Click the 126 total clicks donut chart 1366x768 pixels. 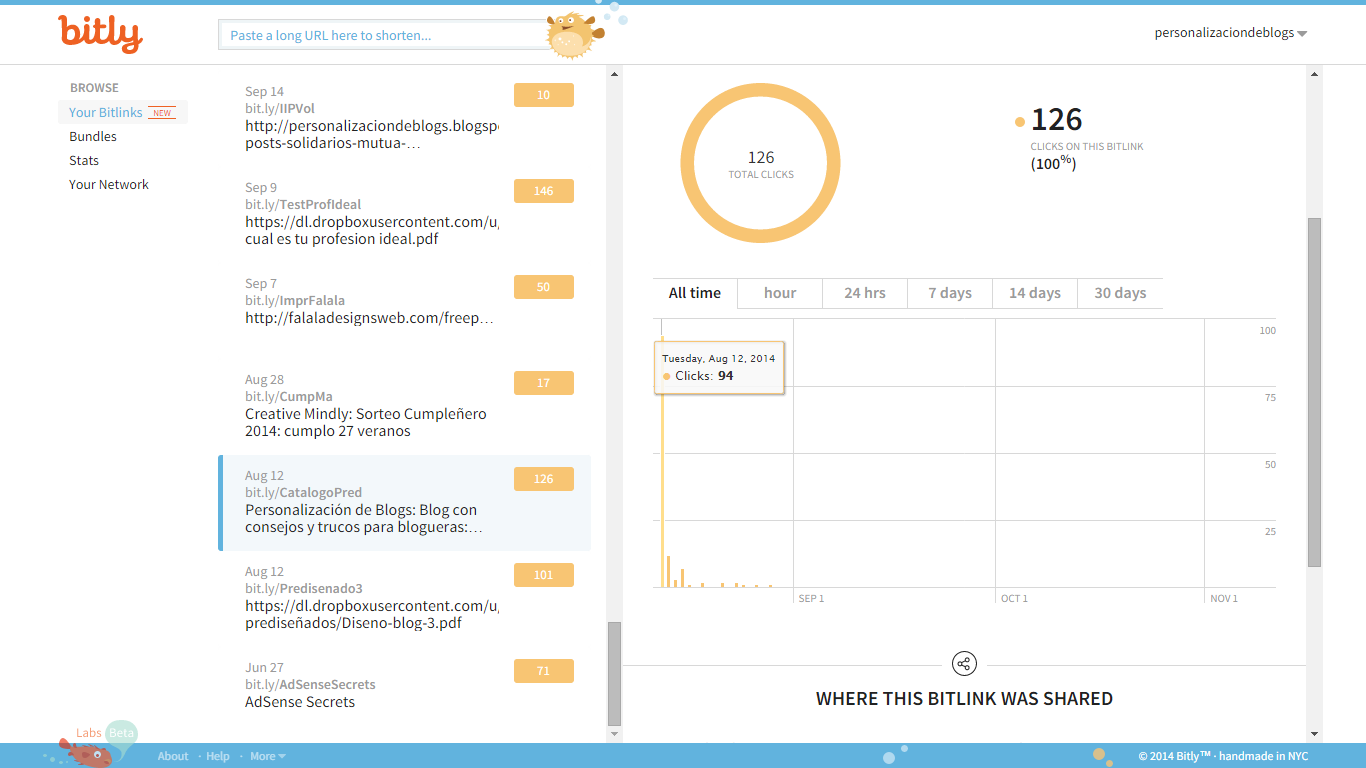coord(760,165)
